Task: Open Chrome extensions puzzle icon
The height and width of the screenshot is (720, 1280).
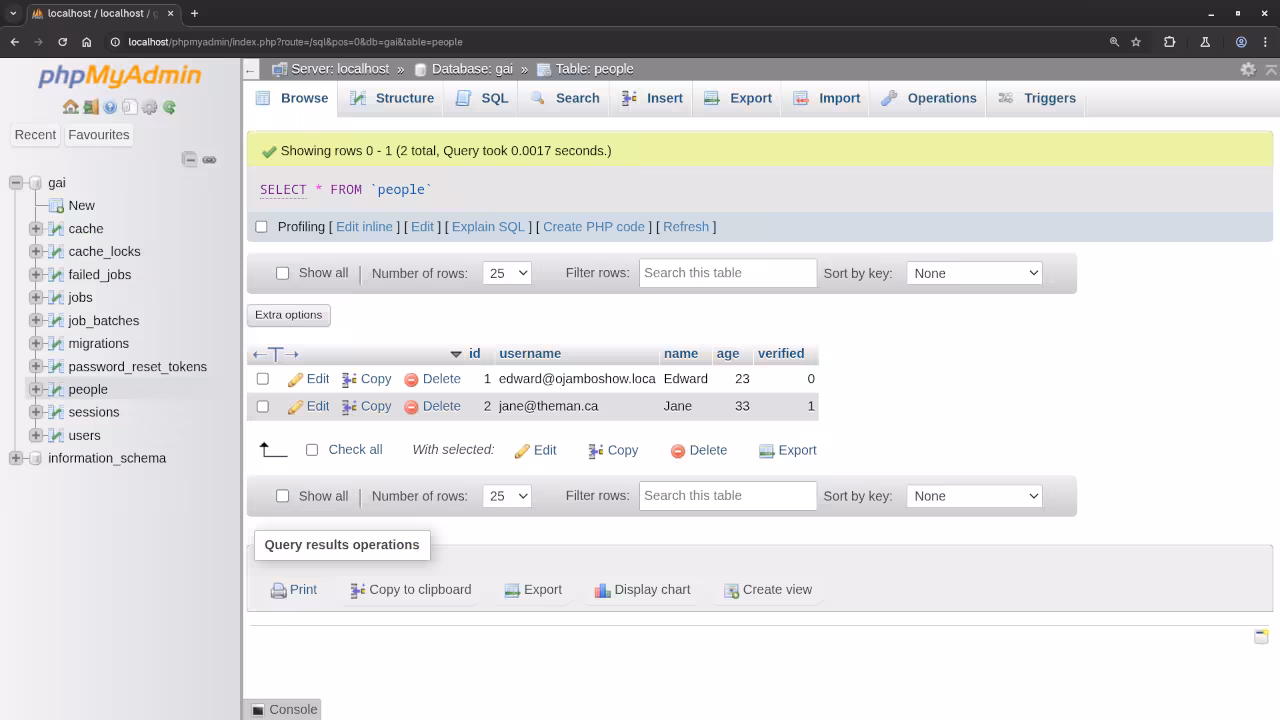Action: coord(1169,42)
